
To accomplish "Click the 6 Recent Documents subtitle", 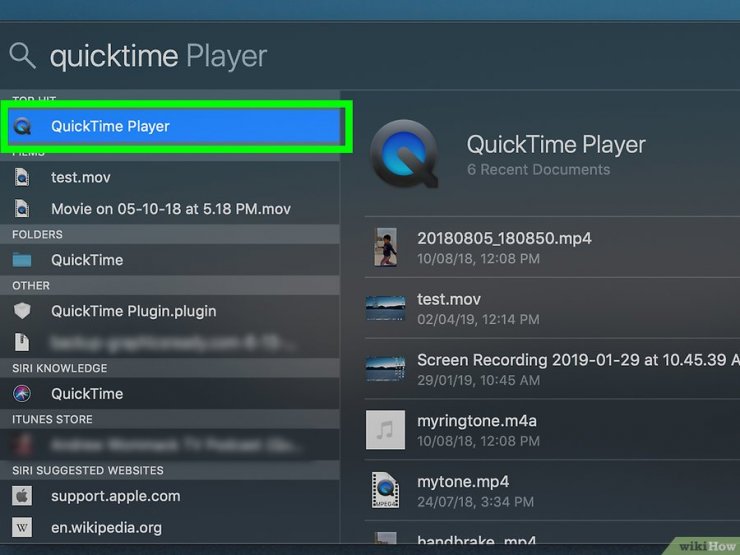I will pyautogui.click(x=538, y=169).
